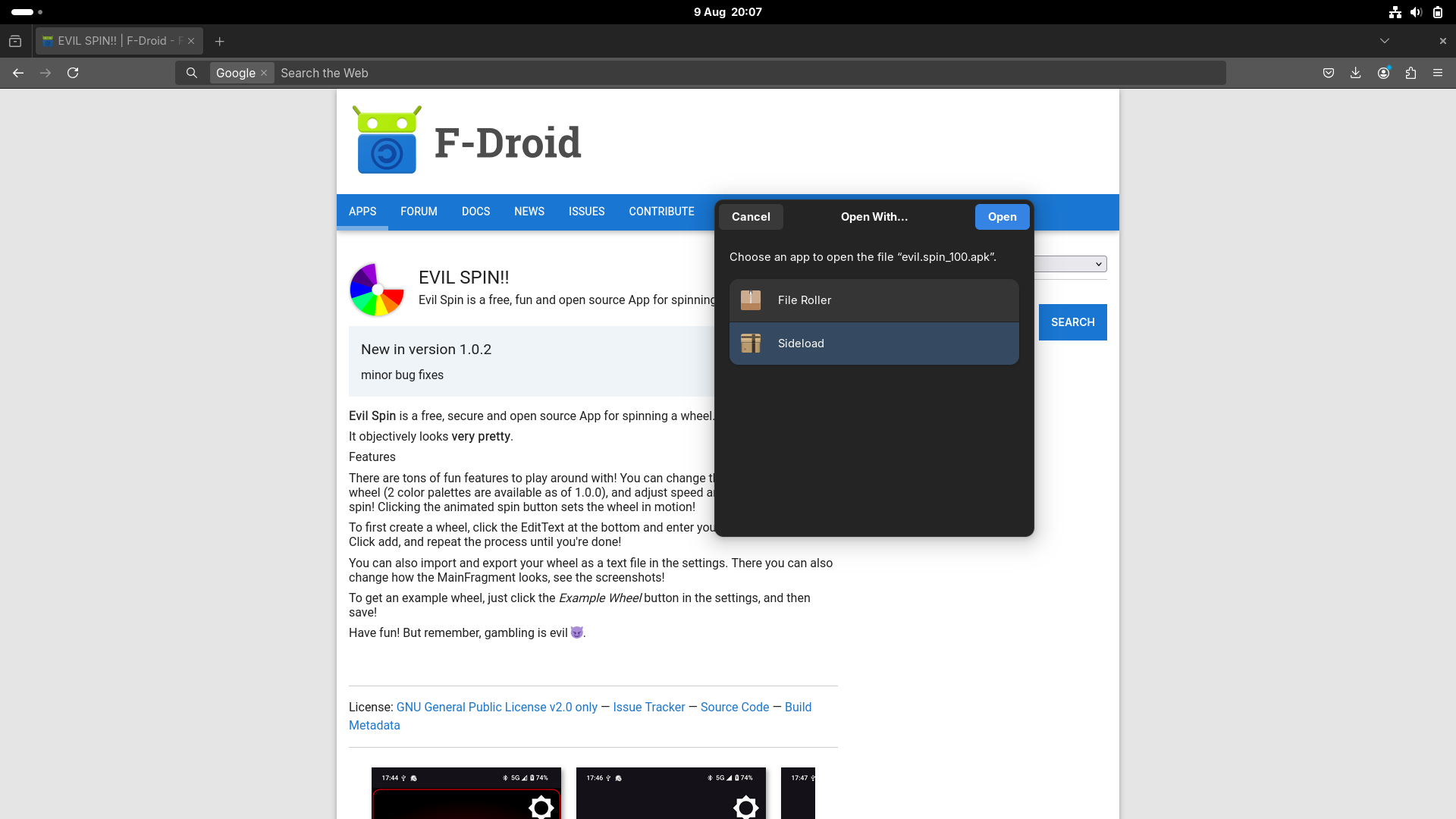Open the network status indicator
The width and height of the screenshot is (1456, 819).
(1395, 12)
